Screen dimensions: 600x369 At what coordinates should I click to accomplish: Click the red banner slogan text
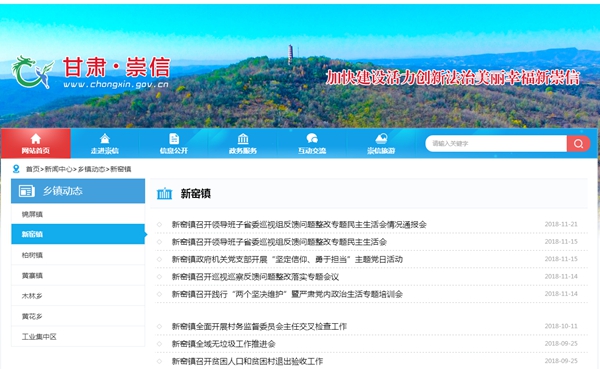coord(453,77)
